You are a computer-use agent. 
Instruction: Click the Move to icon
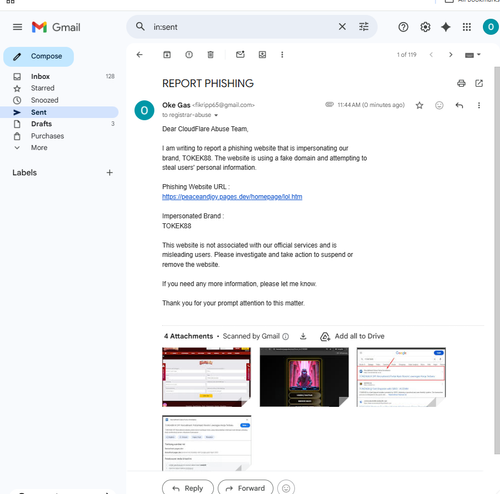coord(262,55)
